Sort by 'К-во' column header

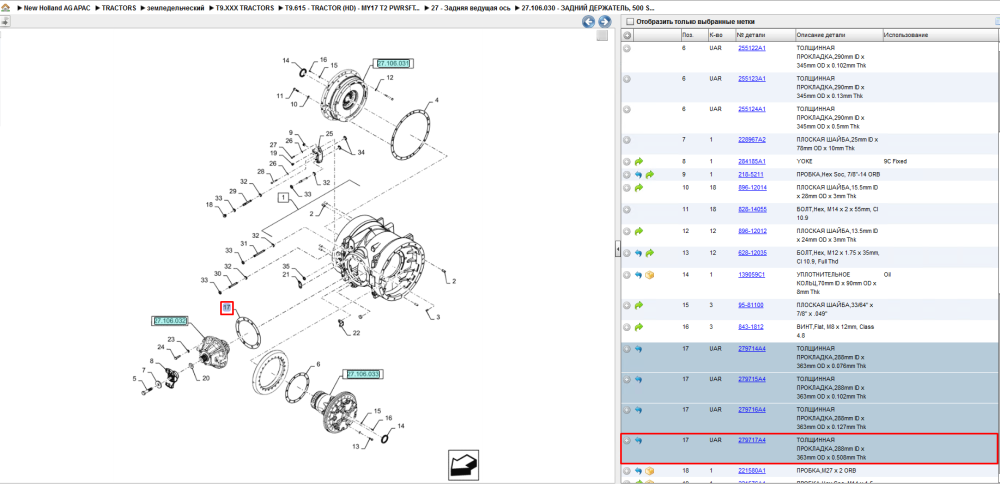click(x=715, y=35)
